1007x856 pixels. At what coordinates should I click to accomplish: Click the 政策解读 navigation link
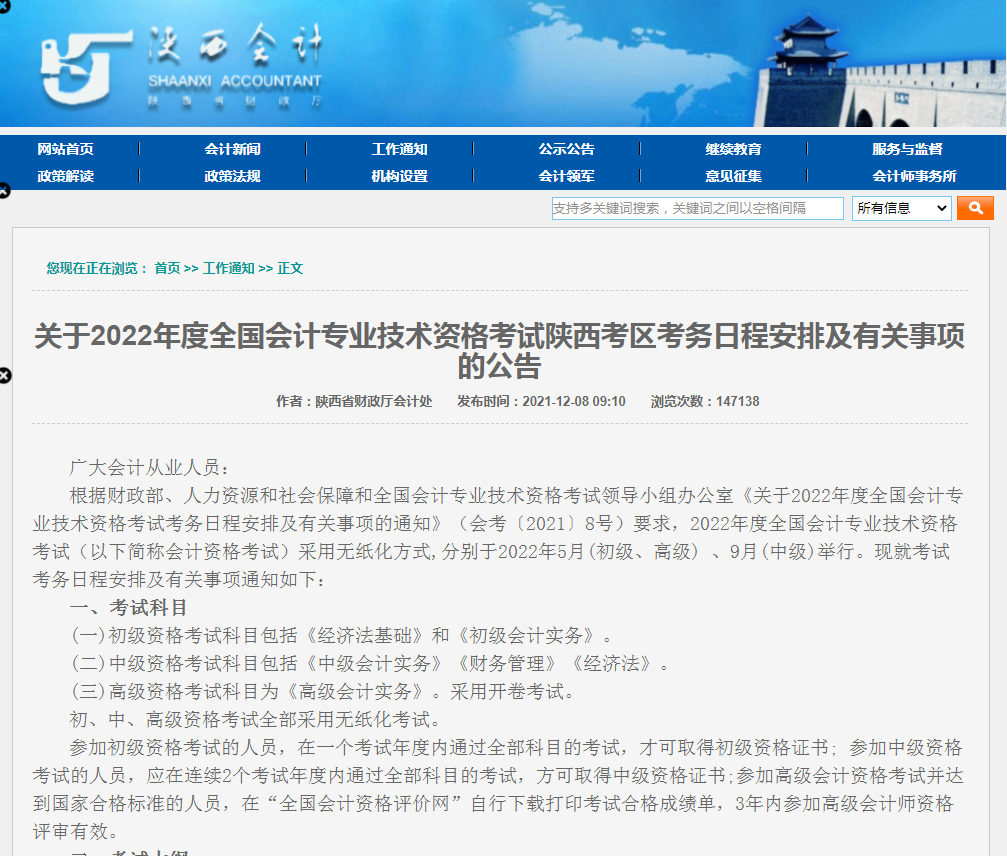pos(65,176)
